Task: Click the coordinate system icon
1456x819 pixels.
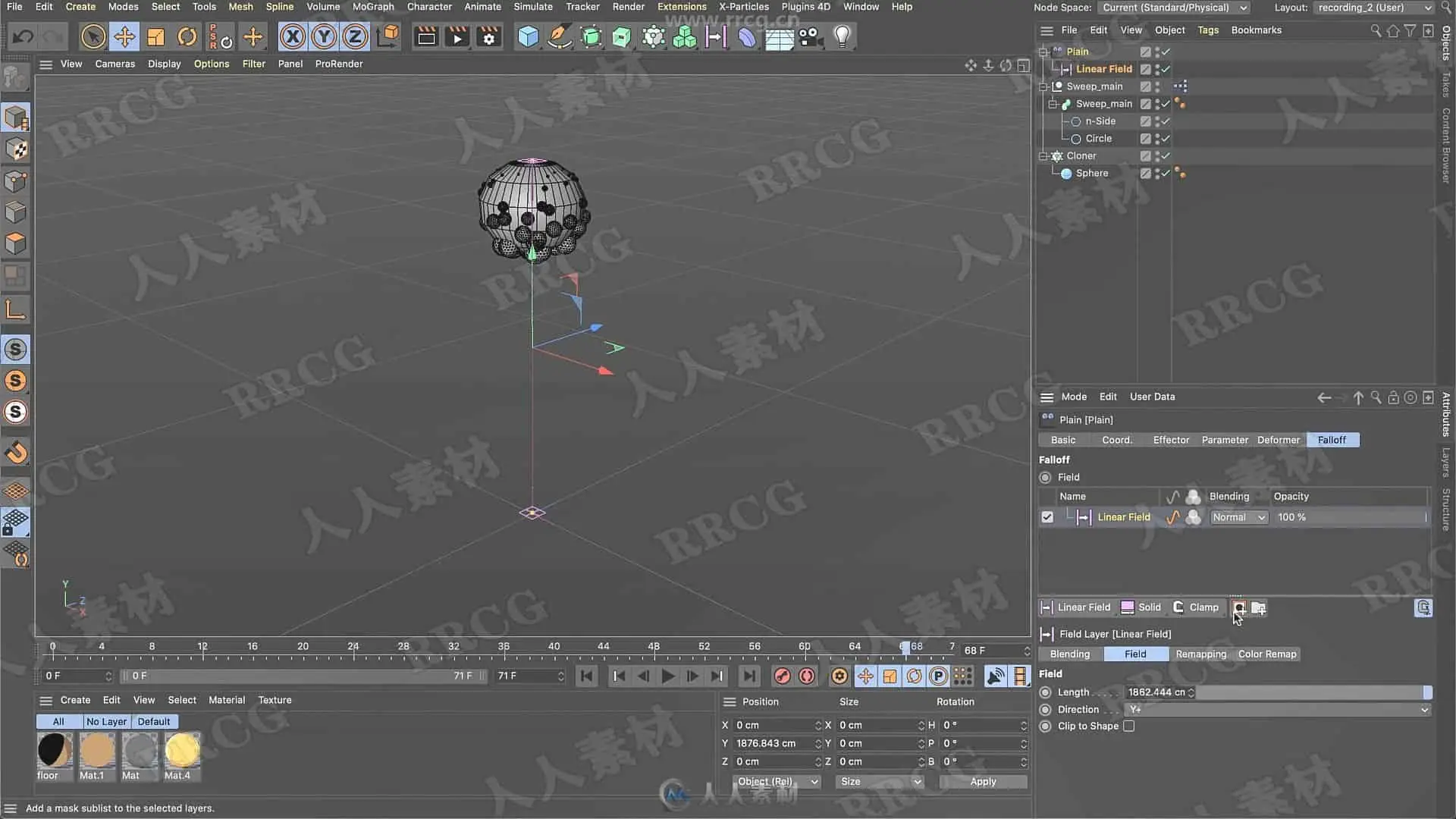Action: click(x=388, y=36)
